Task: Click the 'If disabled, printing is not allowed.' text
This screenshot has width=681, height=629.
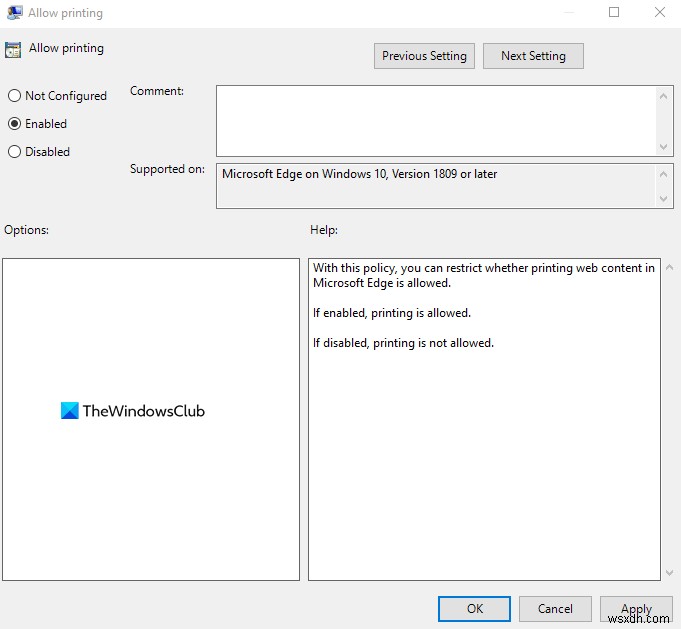Action: coord(403,343)
